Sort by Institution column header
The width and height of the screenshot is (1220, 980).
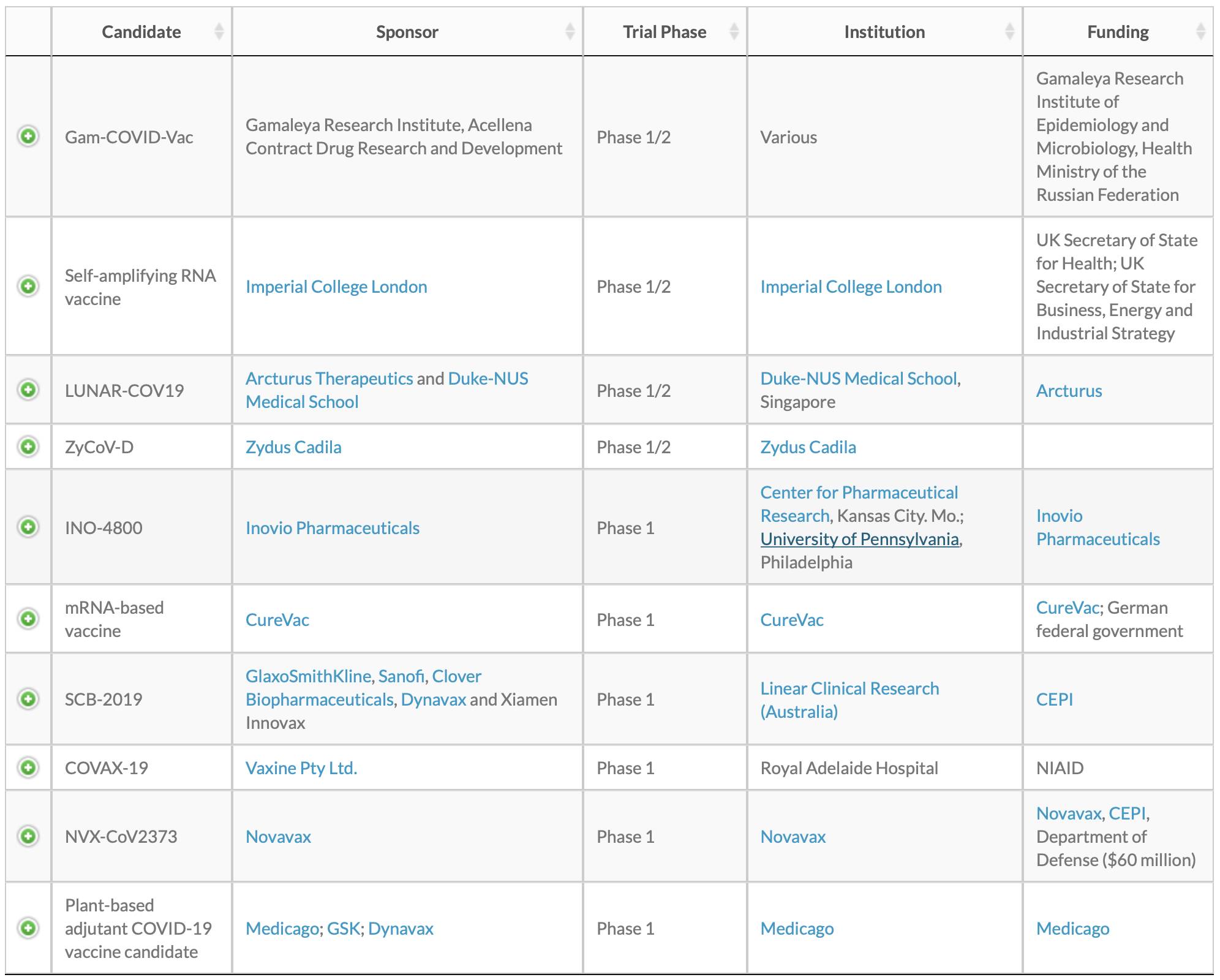884,32
